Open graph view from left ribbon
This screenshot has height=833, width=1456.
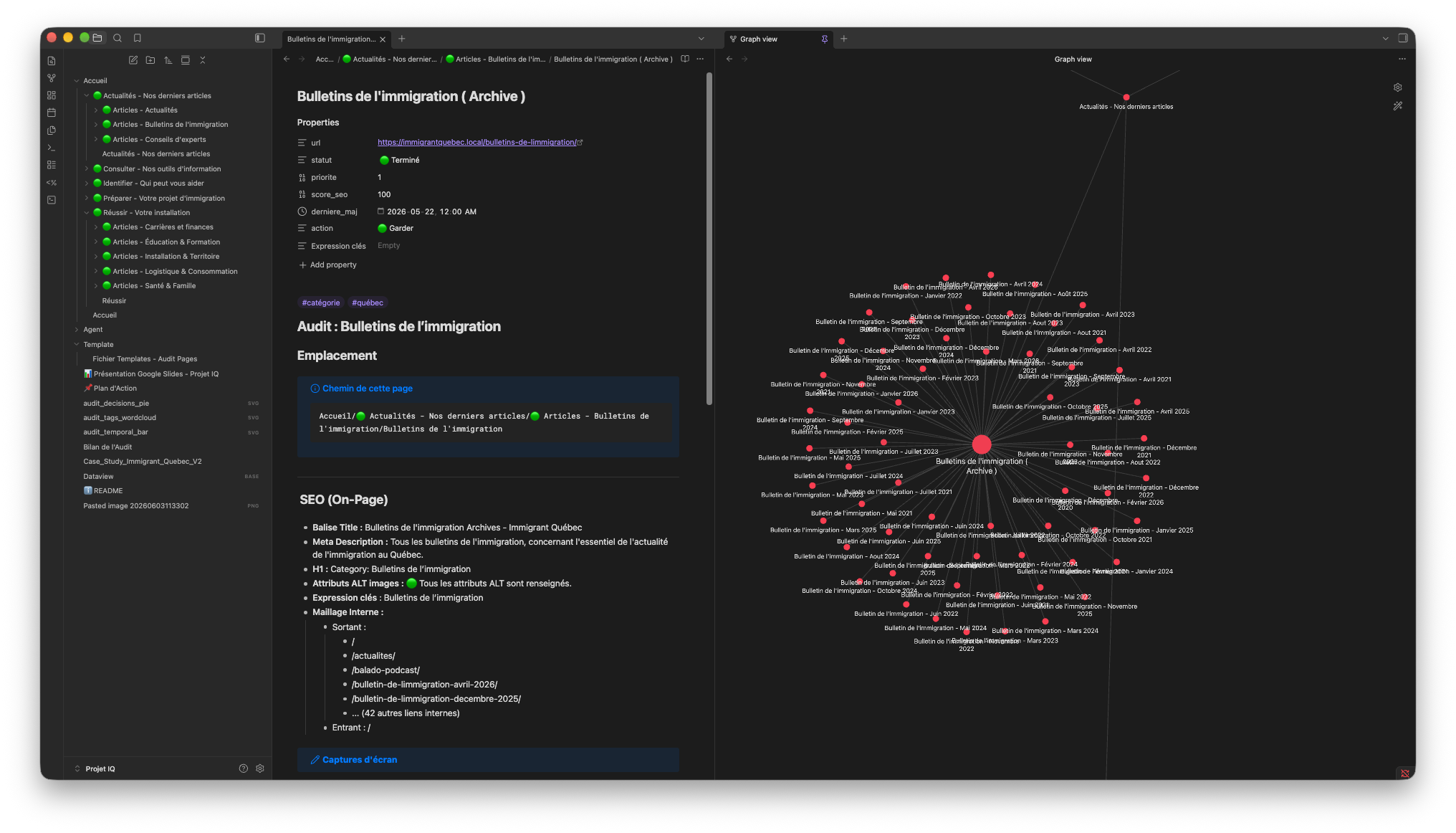pos(52,78)
